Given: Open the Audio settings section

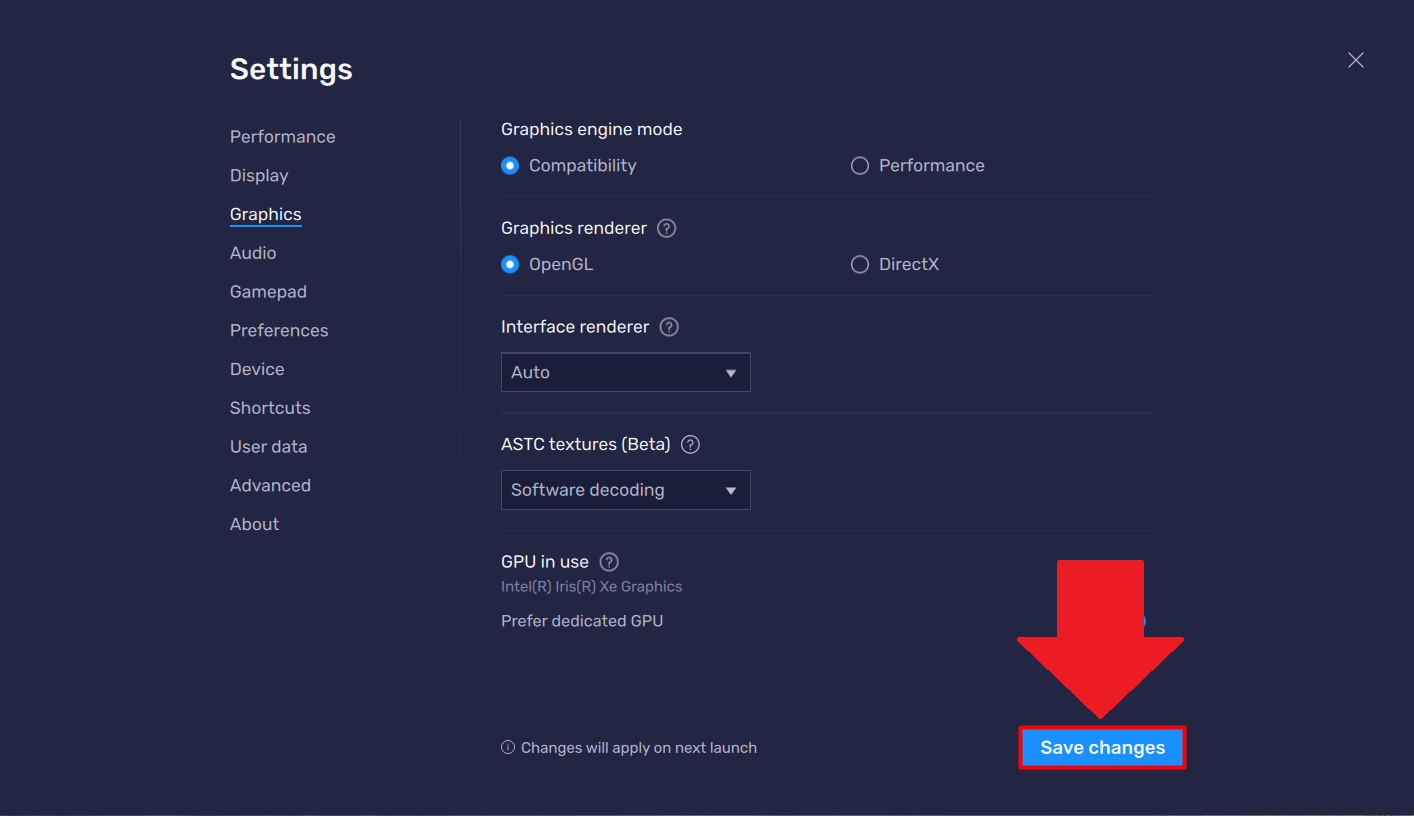Looking at the screenshot, I should (x=253, y=253).
